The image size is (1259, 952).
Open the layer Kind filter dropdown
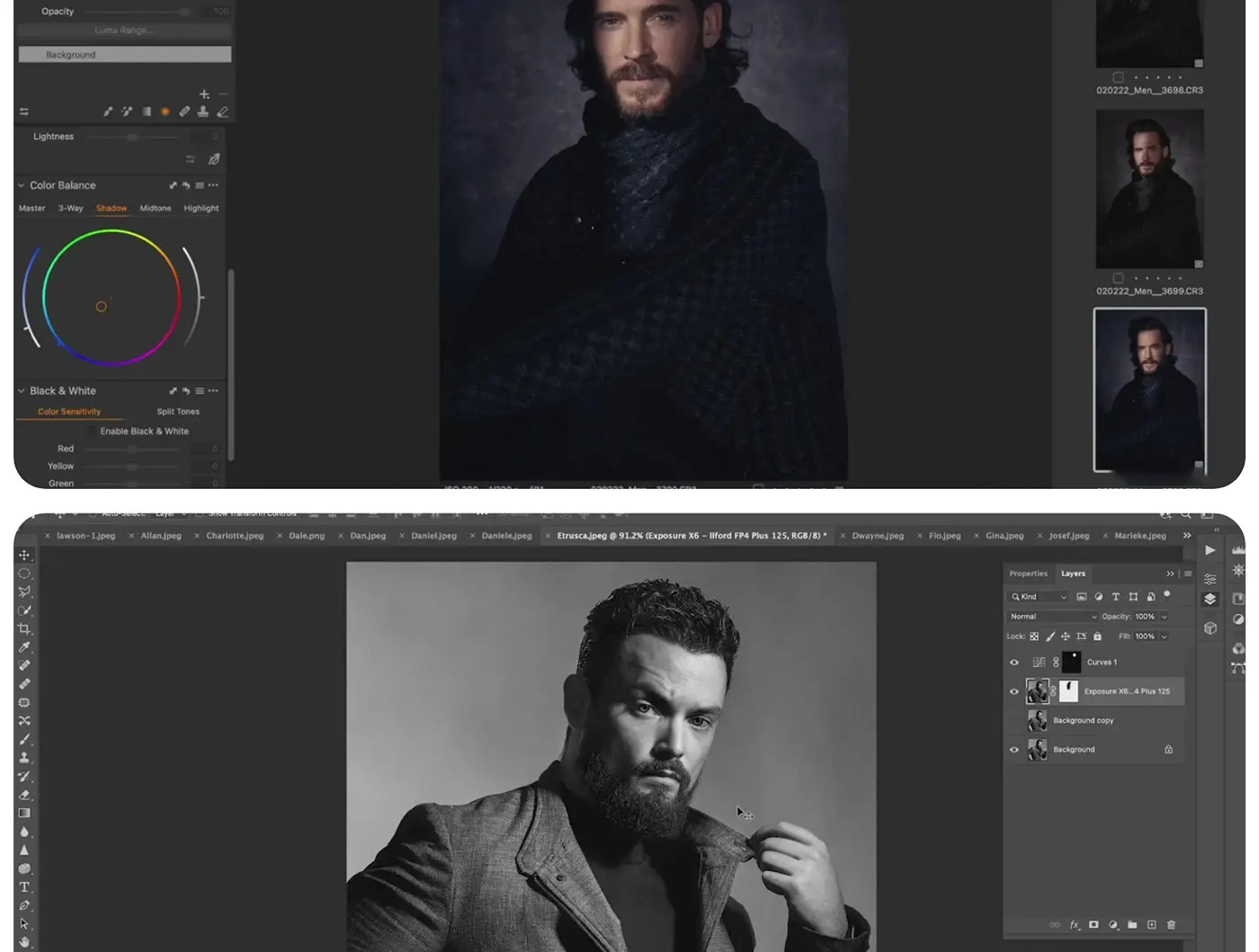pyautogui.click(x=1039, y=597)
